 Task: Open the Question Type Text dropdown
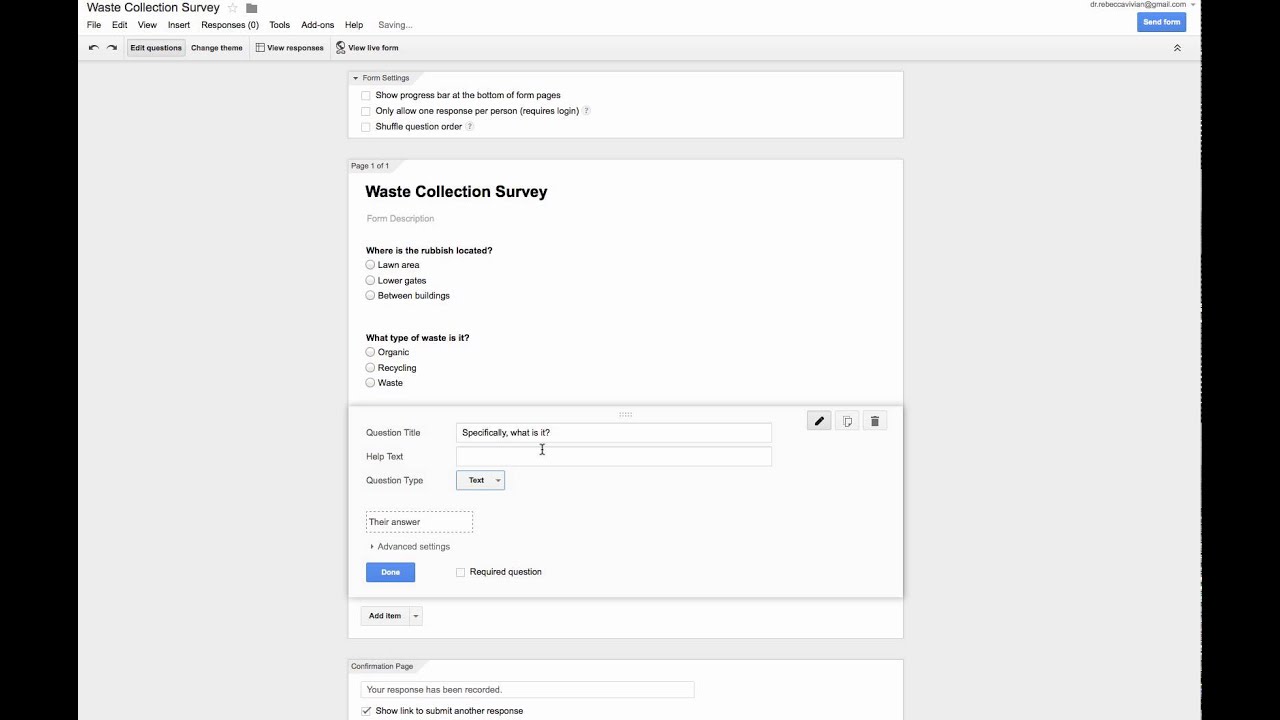(481, 480)
